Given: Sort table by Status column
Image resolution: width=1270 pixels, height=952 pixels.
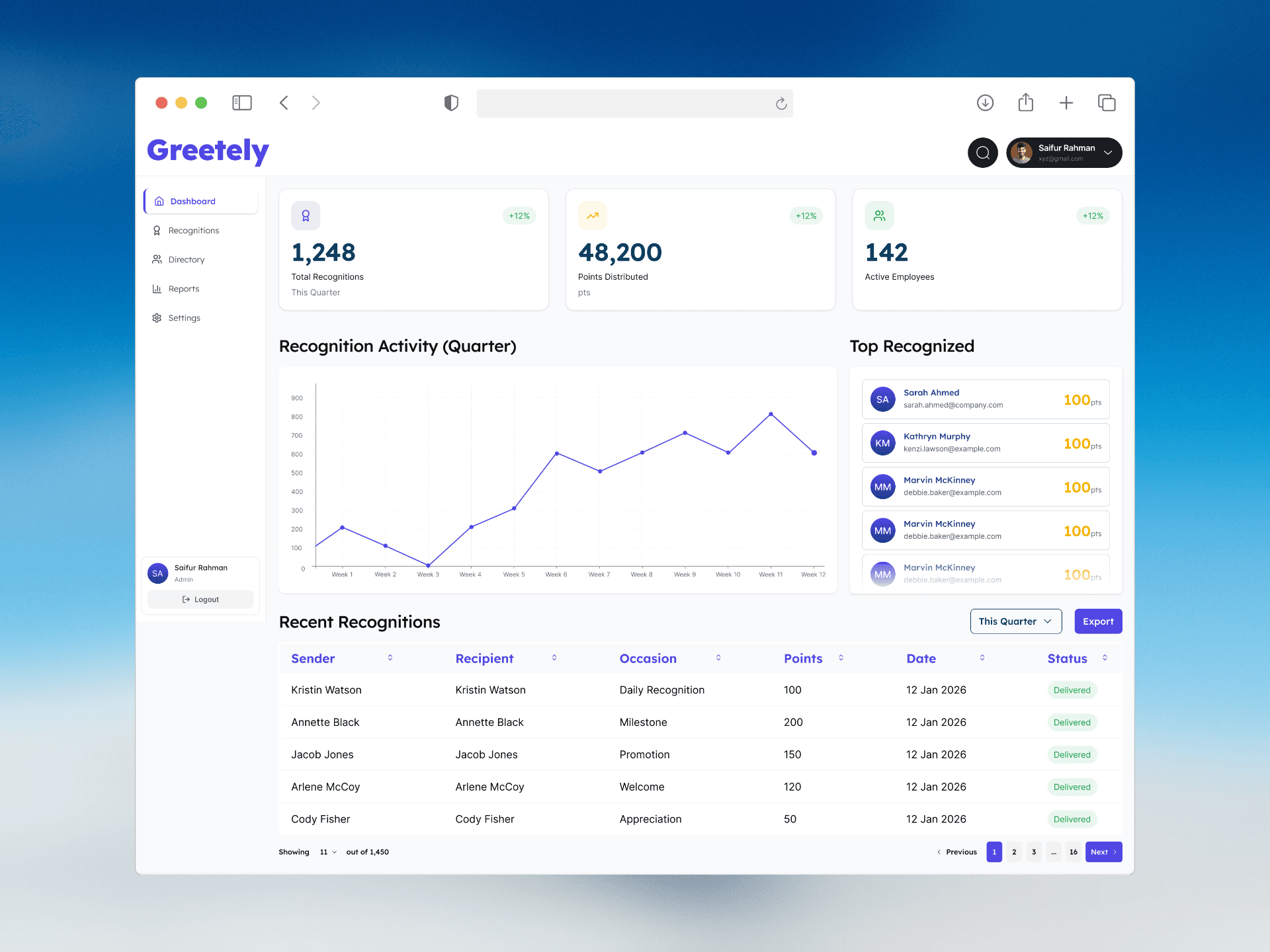Looking at the screenshot, I should tap(1105, 658).
